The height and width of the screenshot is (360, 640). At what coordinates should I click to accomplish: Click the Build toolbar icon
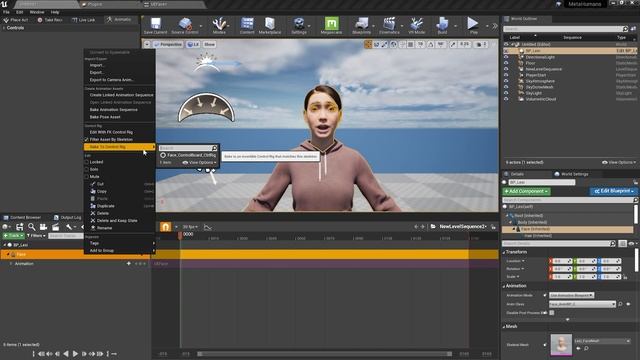coord(442,24)
